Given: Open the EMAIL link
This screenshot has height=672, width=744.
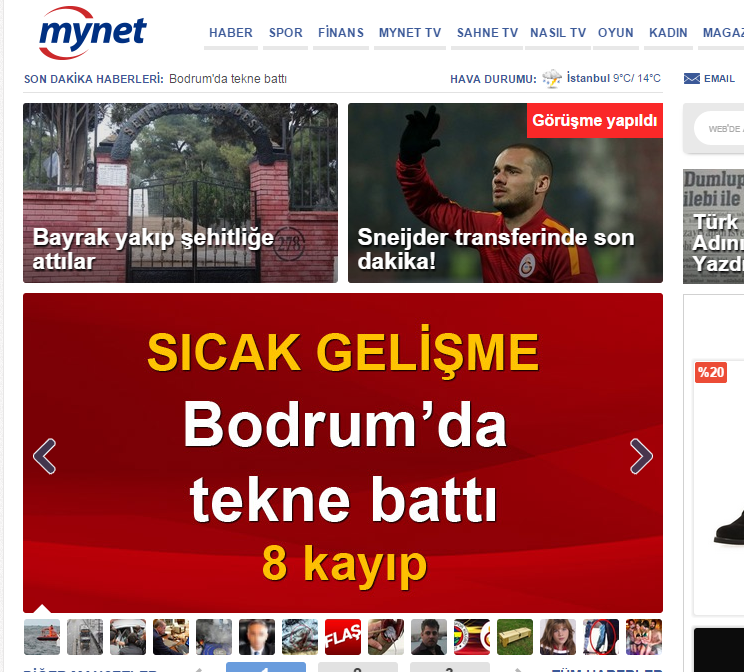Looking at the screenshot, I should pyautogui.click(x=719, y=79).
